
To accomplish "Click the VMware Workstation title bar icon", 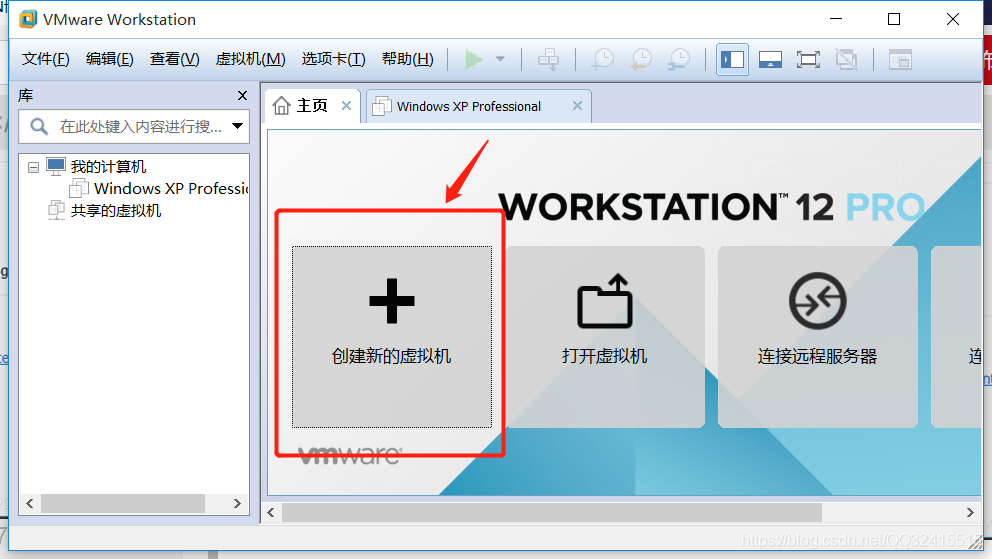I will (28, 20).
